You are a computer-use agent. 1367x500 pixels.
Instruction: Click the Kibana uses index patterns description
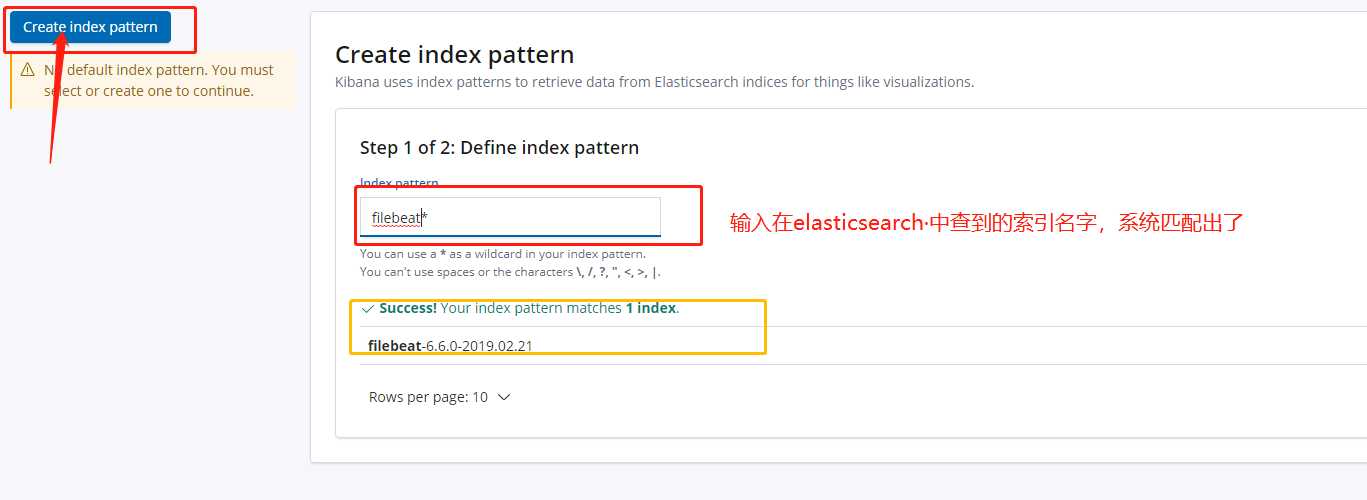(x=655, y=82)
